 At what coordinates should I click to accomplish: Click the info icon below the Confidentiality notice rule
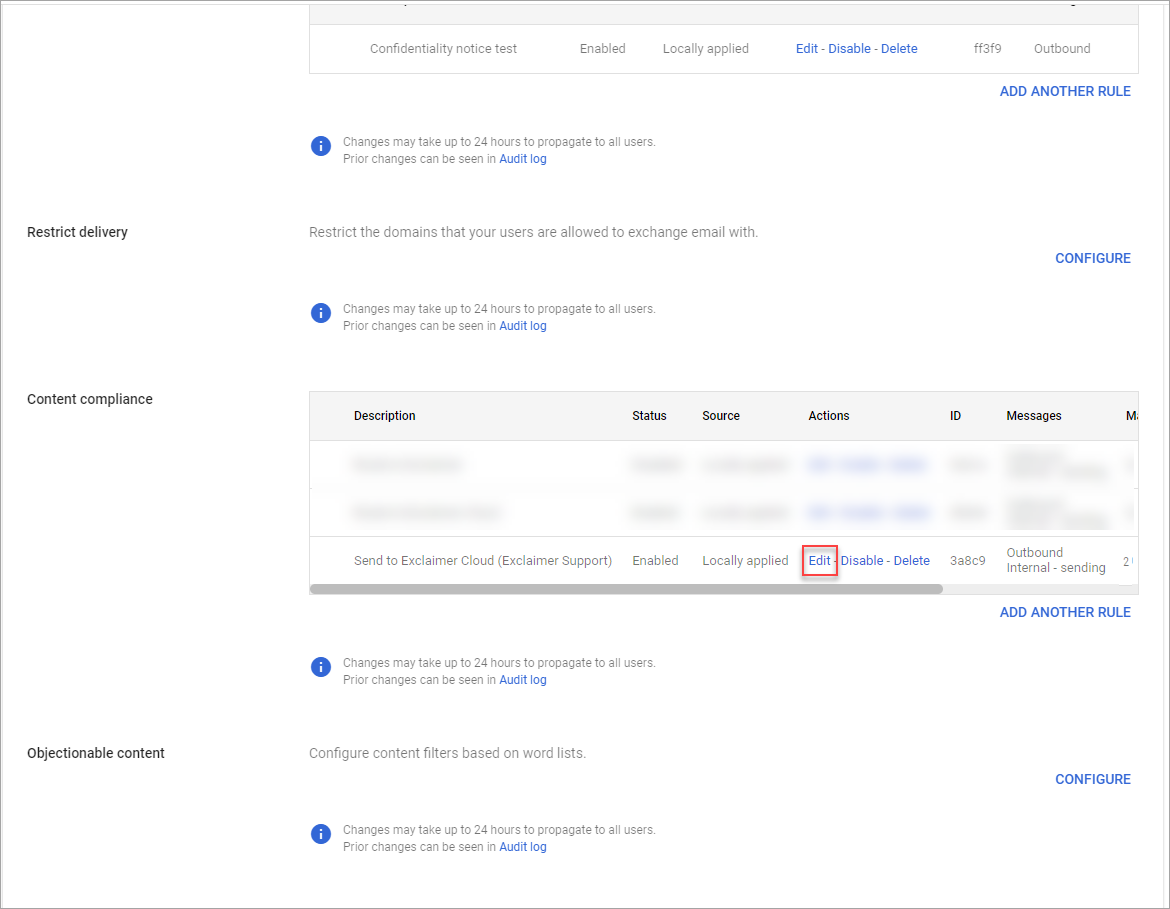click(x=320, y=145)
